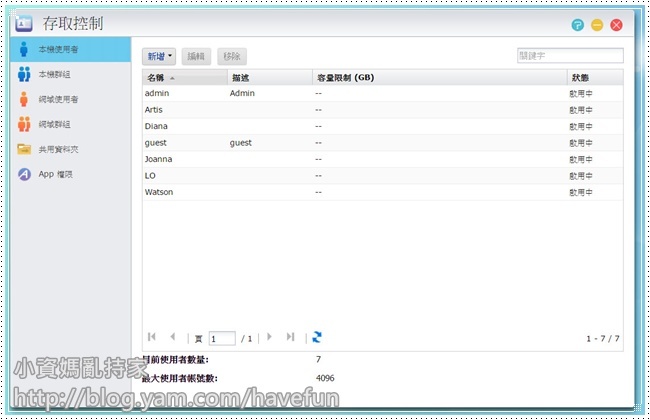Click the help question mark icon
650x420 pixels.
pyautogui.click(x=578, y=24)
